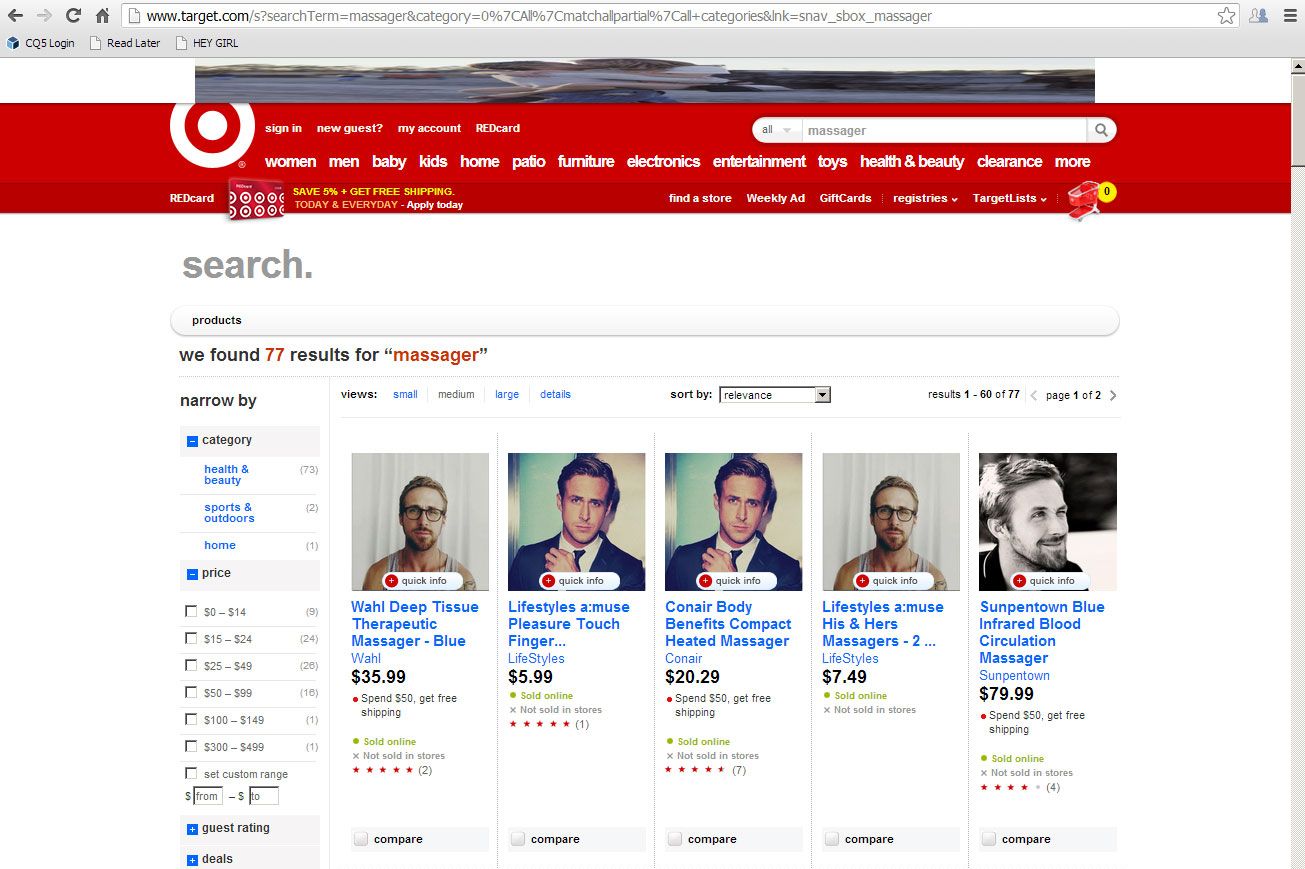The height and width of the screenshot is (869, 1305).
Task: Collapse the category filter section
Action: tap(192, 441)
